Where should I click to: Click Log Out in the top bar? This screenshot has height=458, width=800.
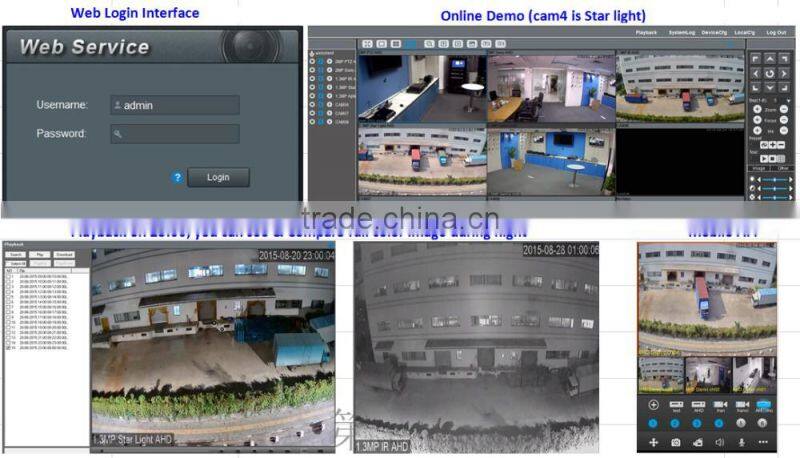[775, 33]
